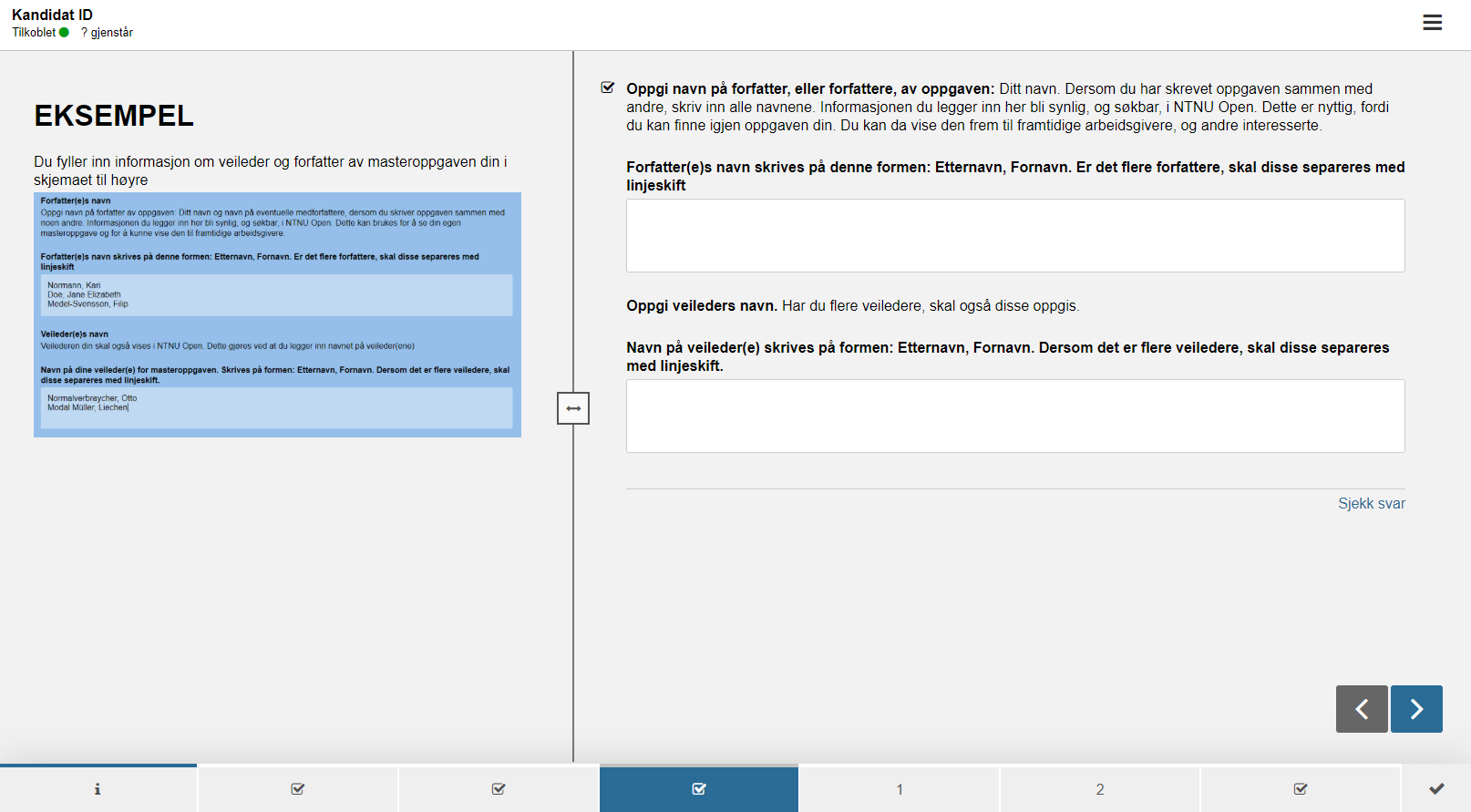
Task: Go to previous question with left arrow
Action: point(1362,709)
